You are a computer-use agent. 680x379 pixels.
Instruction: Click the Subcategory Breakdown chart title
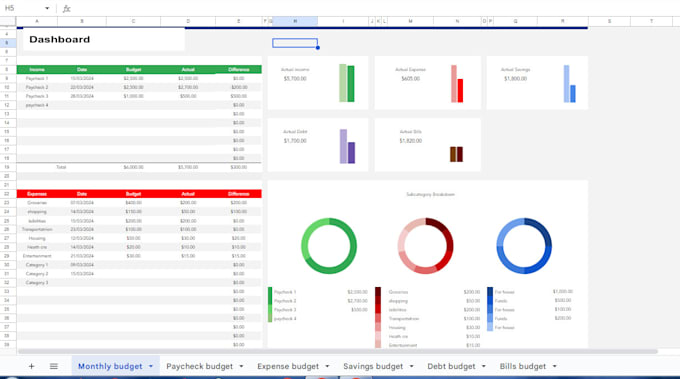pyautogui.click(x=430, y=194)
